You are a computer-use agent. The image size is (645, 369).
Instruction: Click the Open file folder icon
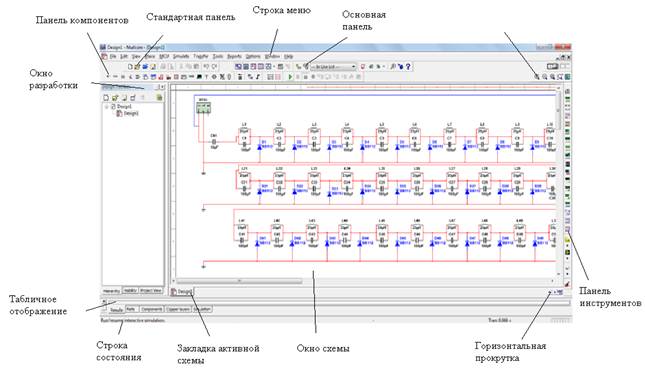click(137, 67)
